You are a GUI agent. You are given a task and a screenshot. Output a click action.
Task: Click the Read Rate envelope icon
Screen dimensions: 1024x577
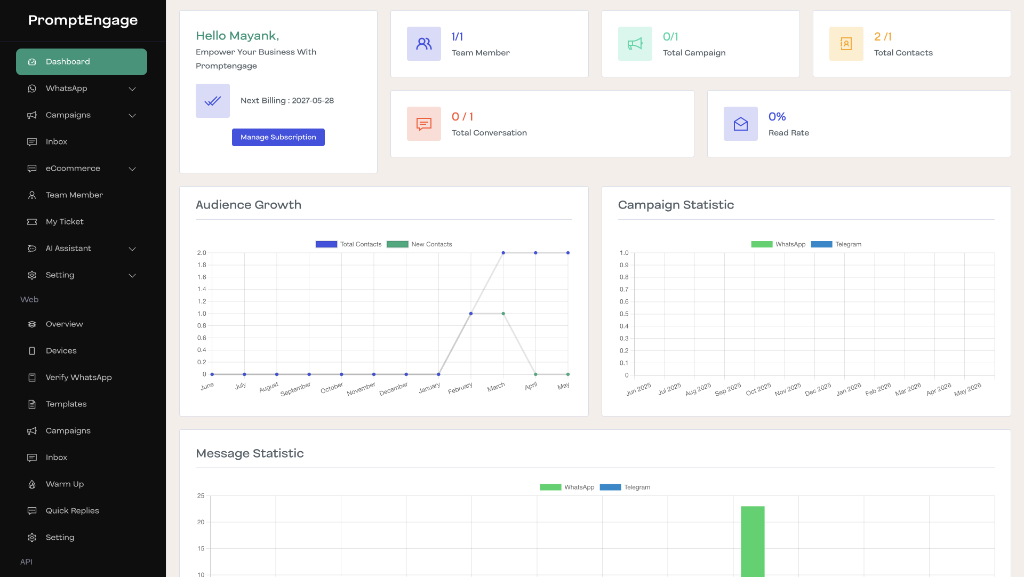741,124
